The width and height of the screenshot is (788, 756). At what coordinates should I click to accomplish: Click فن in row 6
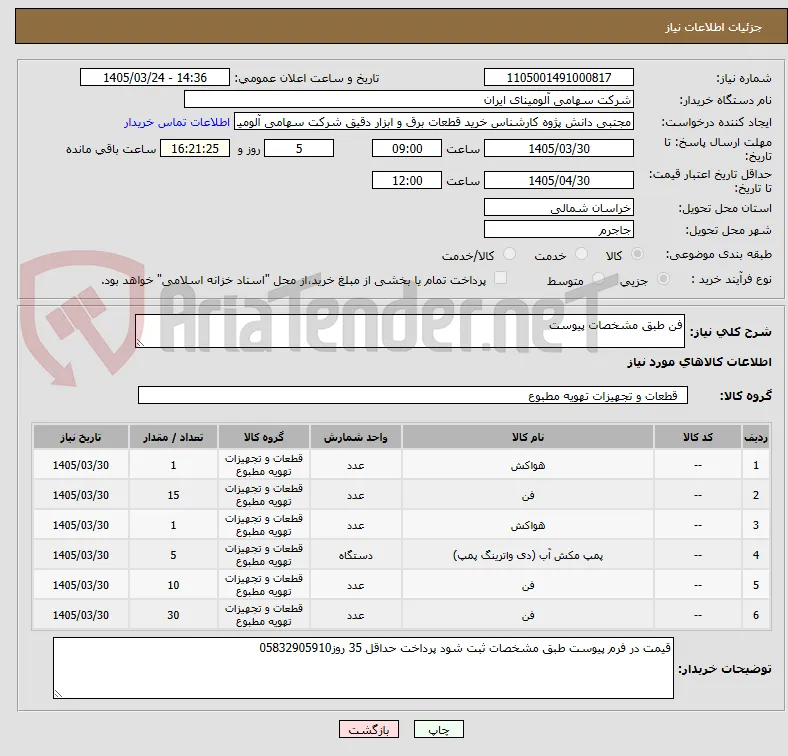click(528, 615)
